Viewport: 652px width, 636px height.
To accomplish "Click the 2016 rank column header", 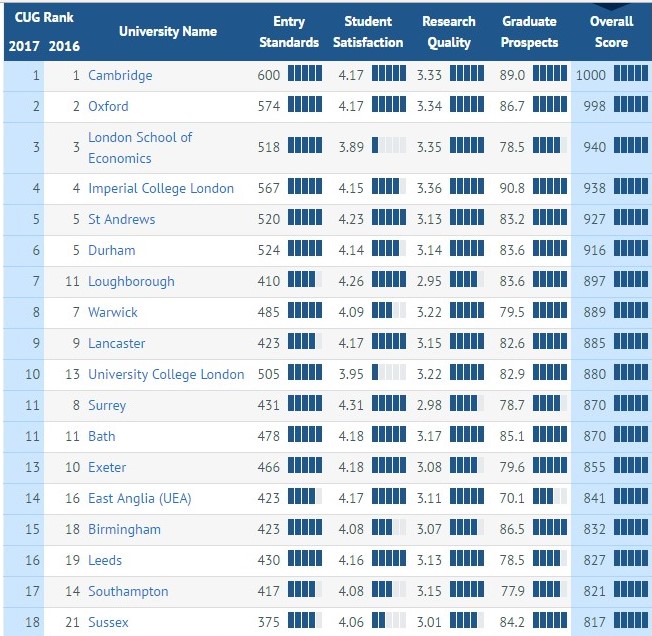I will pos(64,46).
